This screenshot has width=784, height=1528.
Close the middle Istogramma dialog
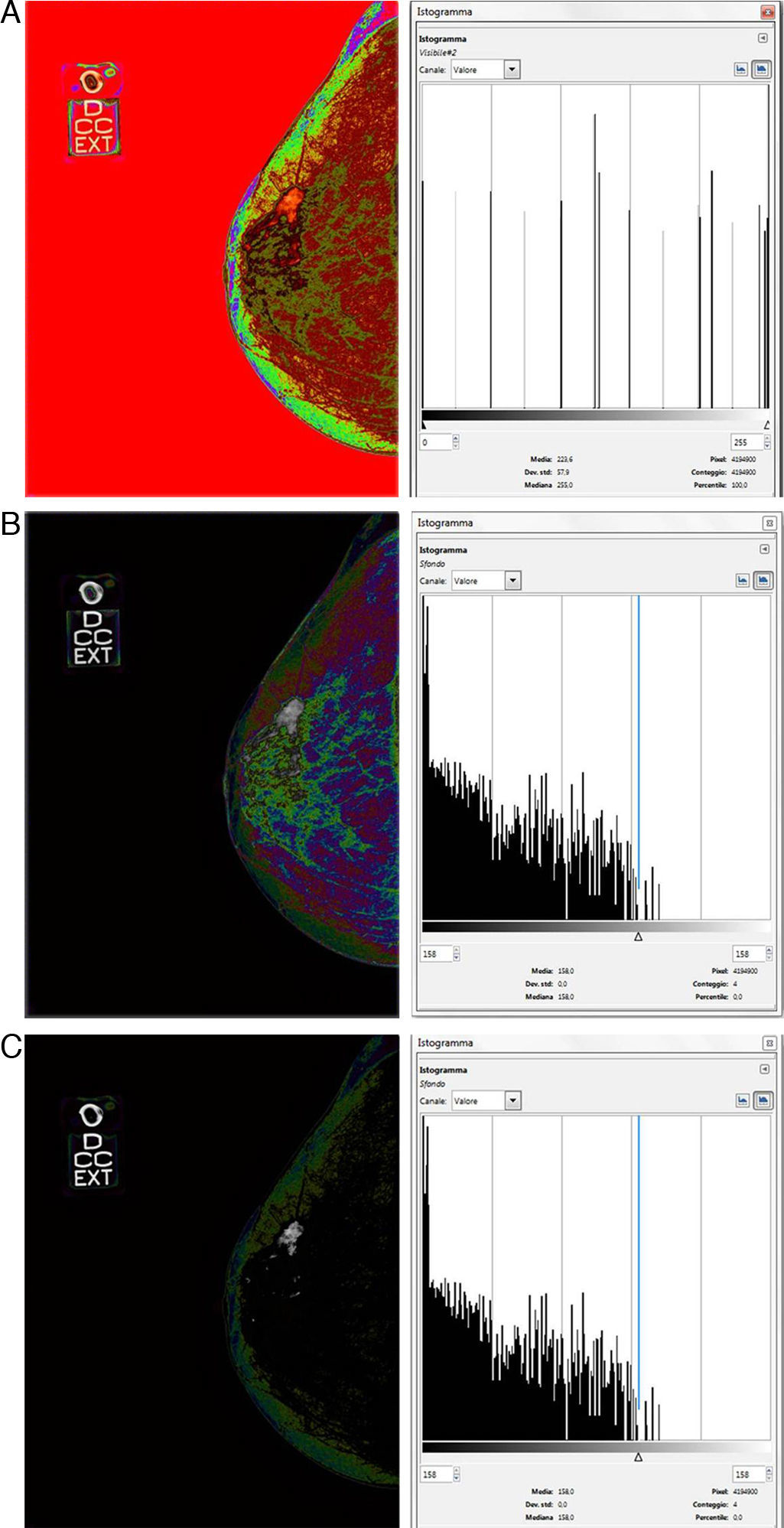[769, 523]
